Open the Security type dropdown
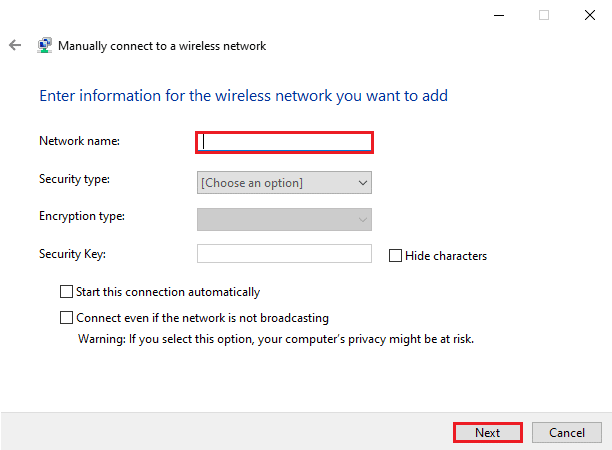Screen dimensions: 612x450 (x=284, y=182)
